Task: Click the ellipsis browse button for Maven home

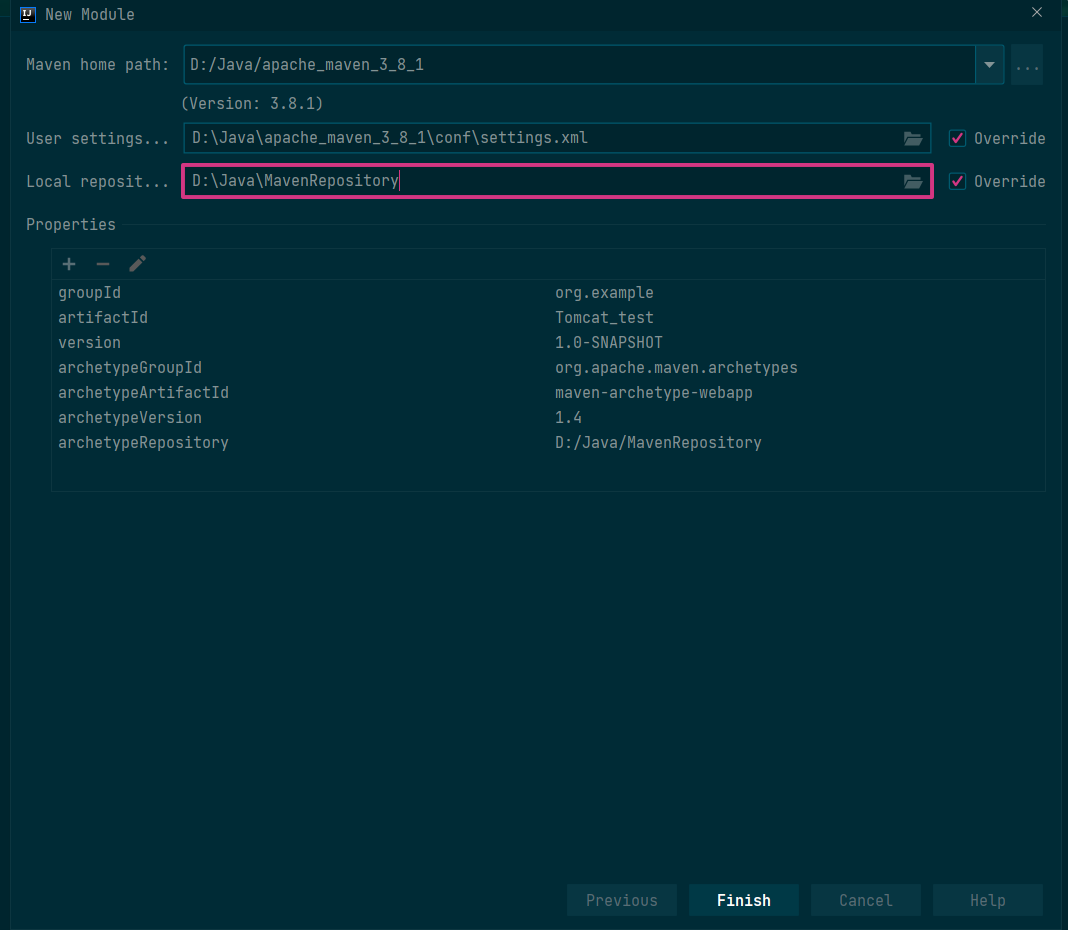Action: pyautogui.click(x=1026, y=65)
